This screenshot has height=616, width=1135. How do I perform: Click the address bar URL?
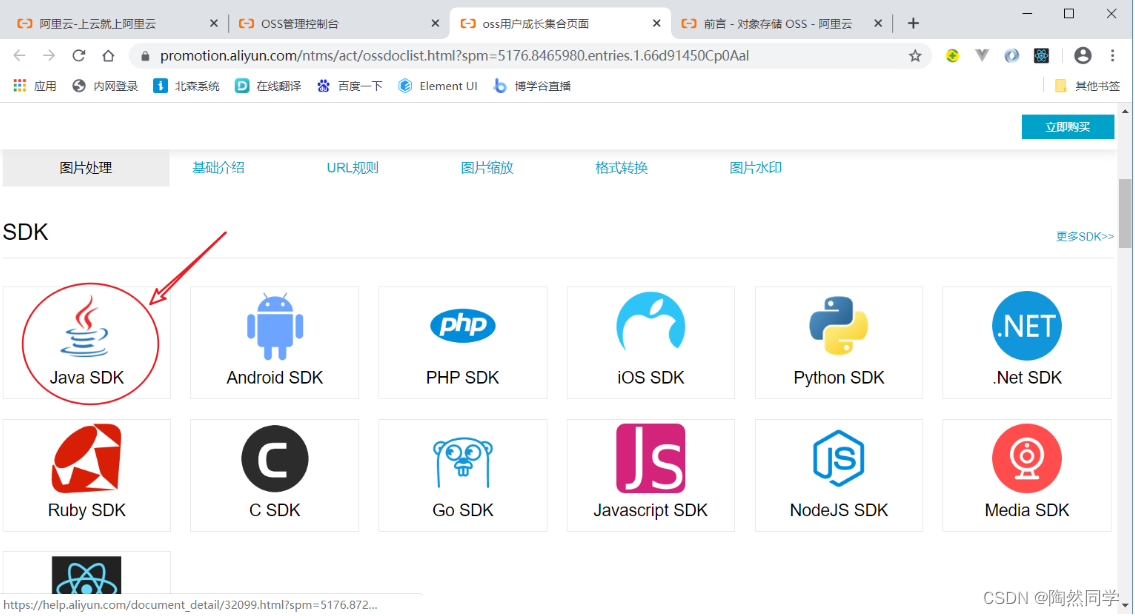point(455,56)
